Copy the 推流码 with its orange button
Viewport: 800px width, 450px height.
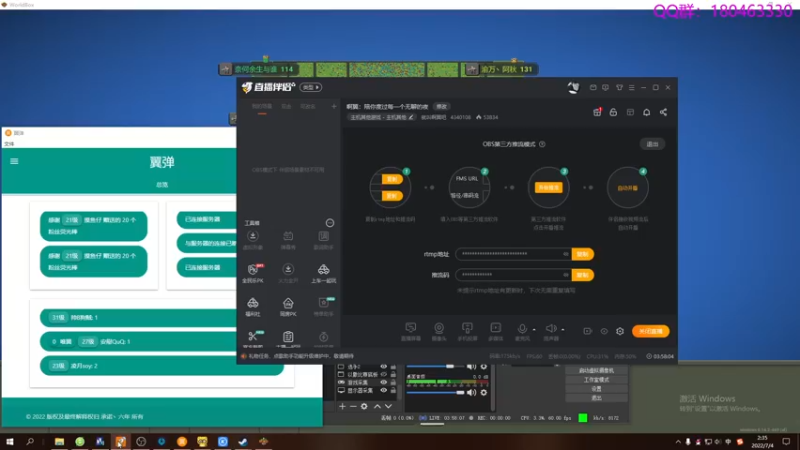click(x=583, y=275)
